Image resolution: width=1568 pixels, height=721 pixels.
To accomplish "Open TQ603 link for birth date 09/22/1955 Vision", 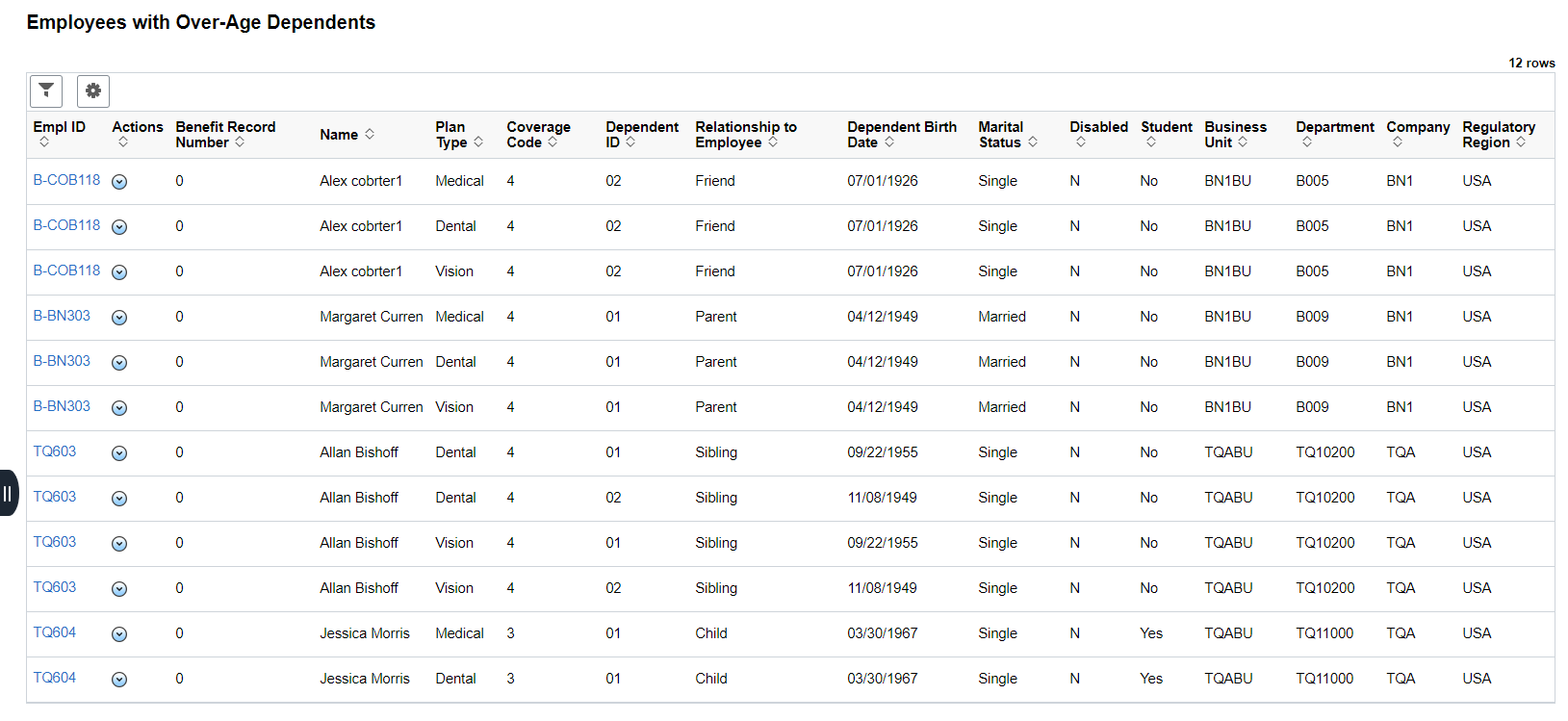I will coord(55,542).
